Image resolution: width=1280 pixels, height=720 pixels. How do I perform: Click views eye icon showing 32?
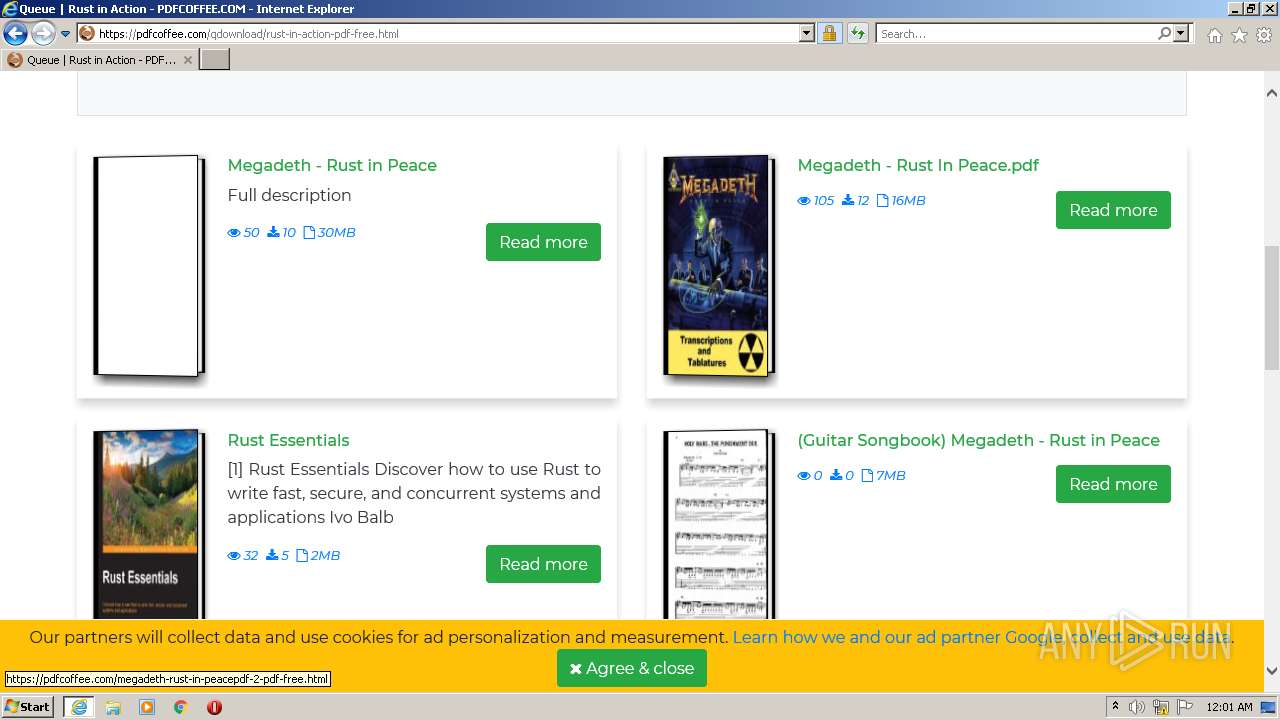[x=234, y=555]
